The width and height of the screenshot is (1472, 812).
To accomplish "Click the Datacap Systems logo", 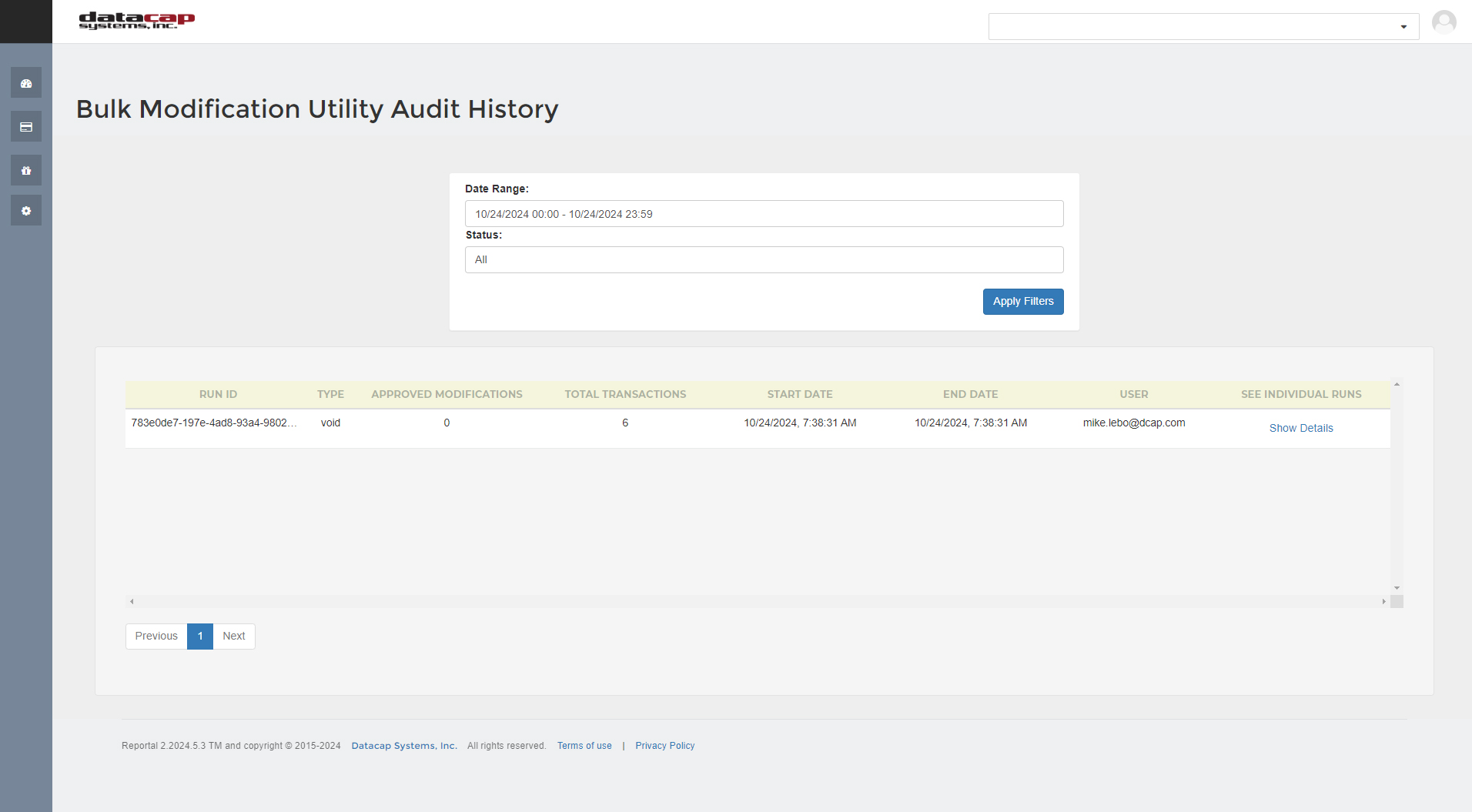I will click(x=136, y=21).
